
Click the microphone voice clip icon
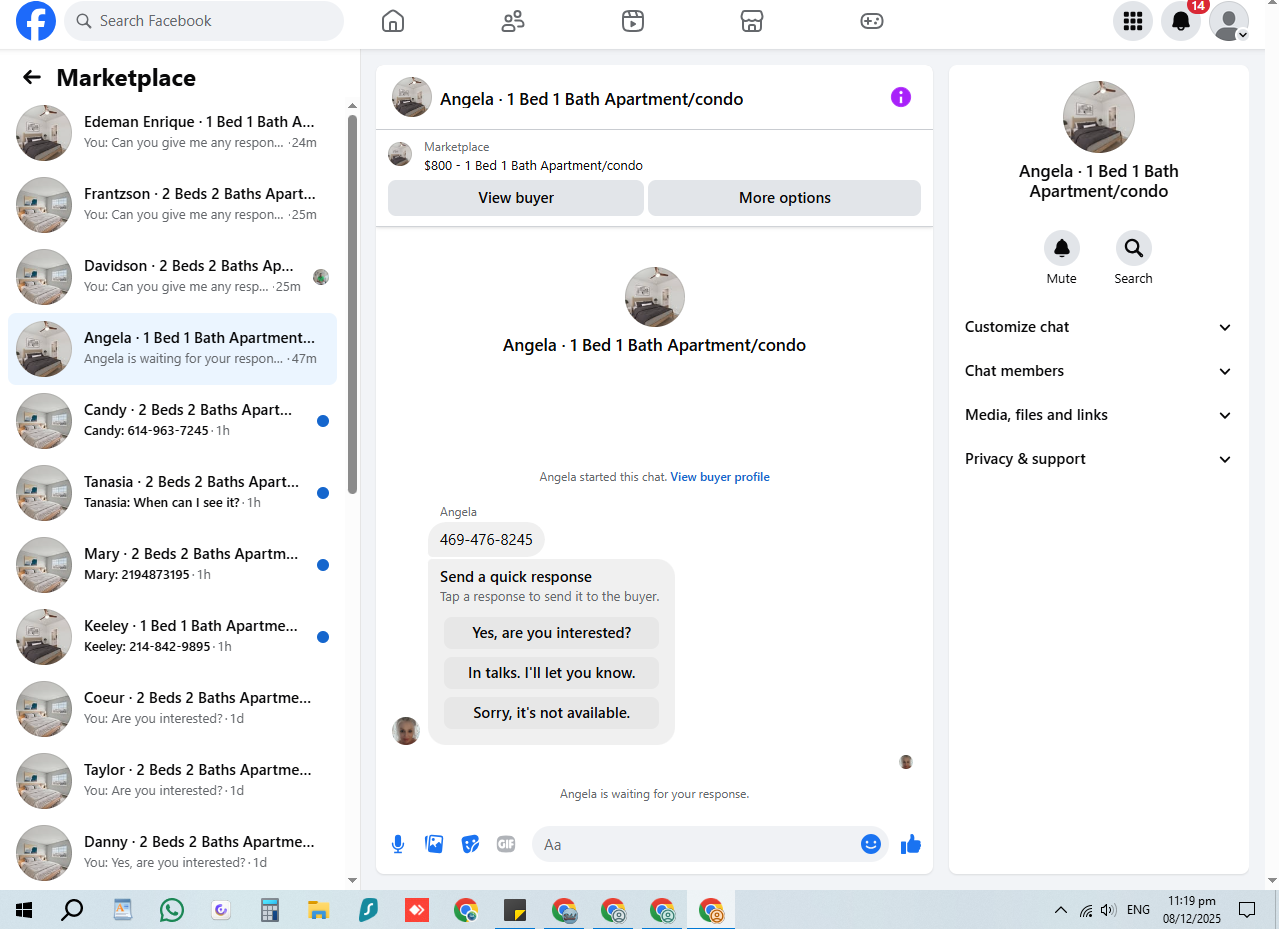pos(398,844)
